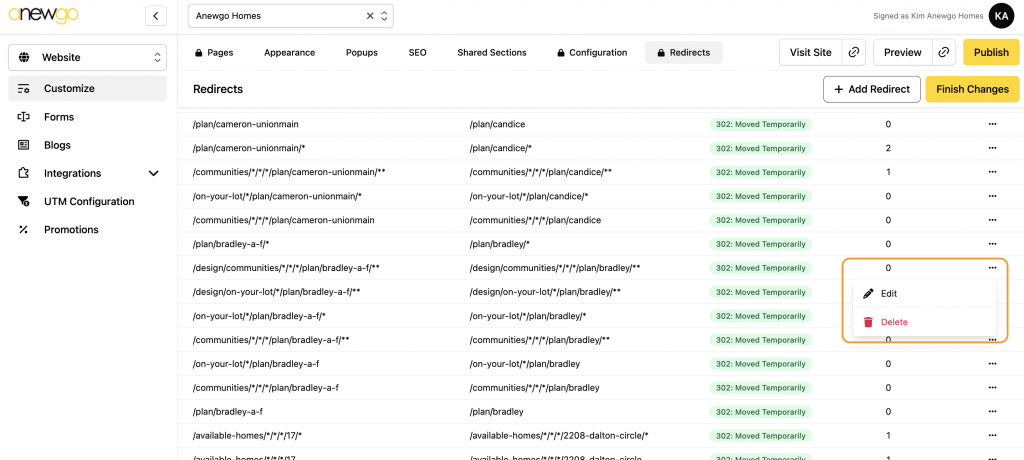Screen dimensions: 1024x460
Task: Choose Delete from the context menu
Action: [893, 322]
